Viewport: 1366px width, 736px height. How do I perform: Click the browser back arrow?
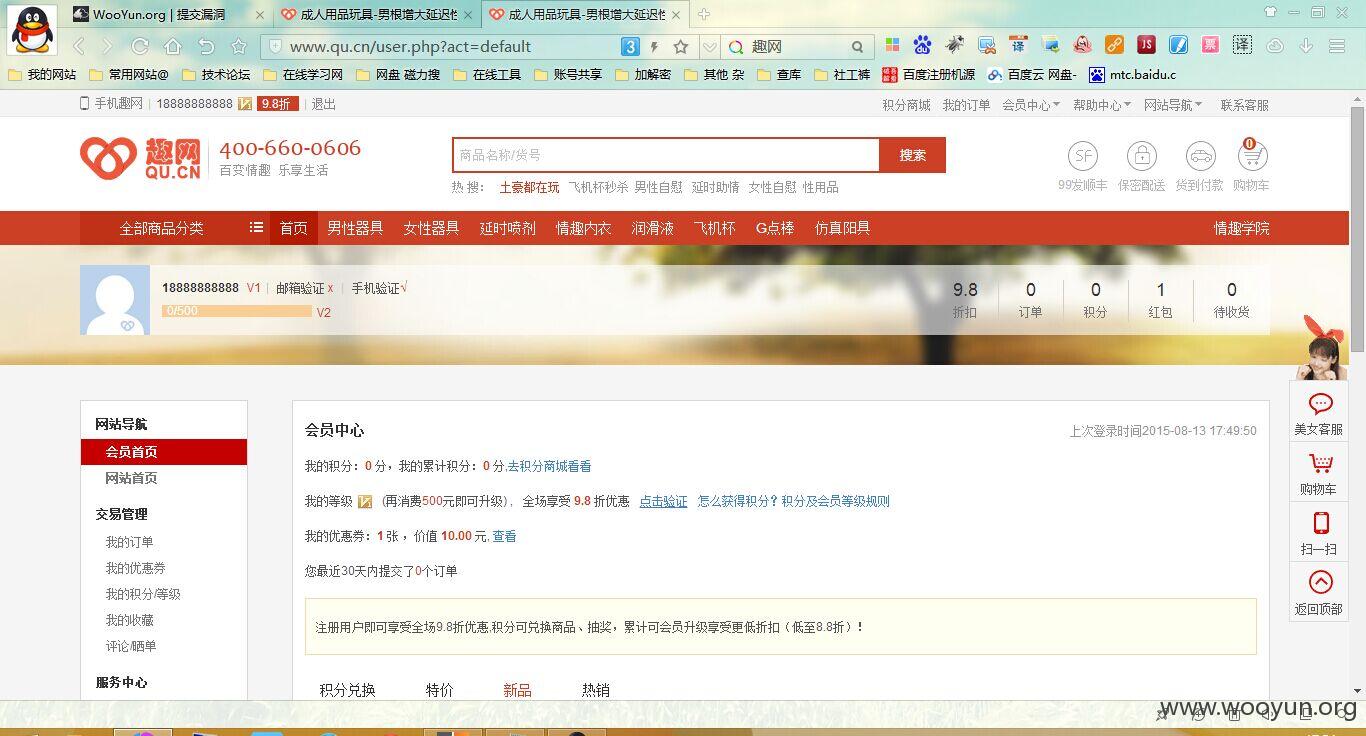pyautogui.click(x=80, y=46)
